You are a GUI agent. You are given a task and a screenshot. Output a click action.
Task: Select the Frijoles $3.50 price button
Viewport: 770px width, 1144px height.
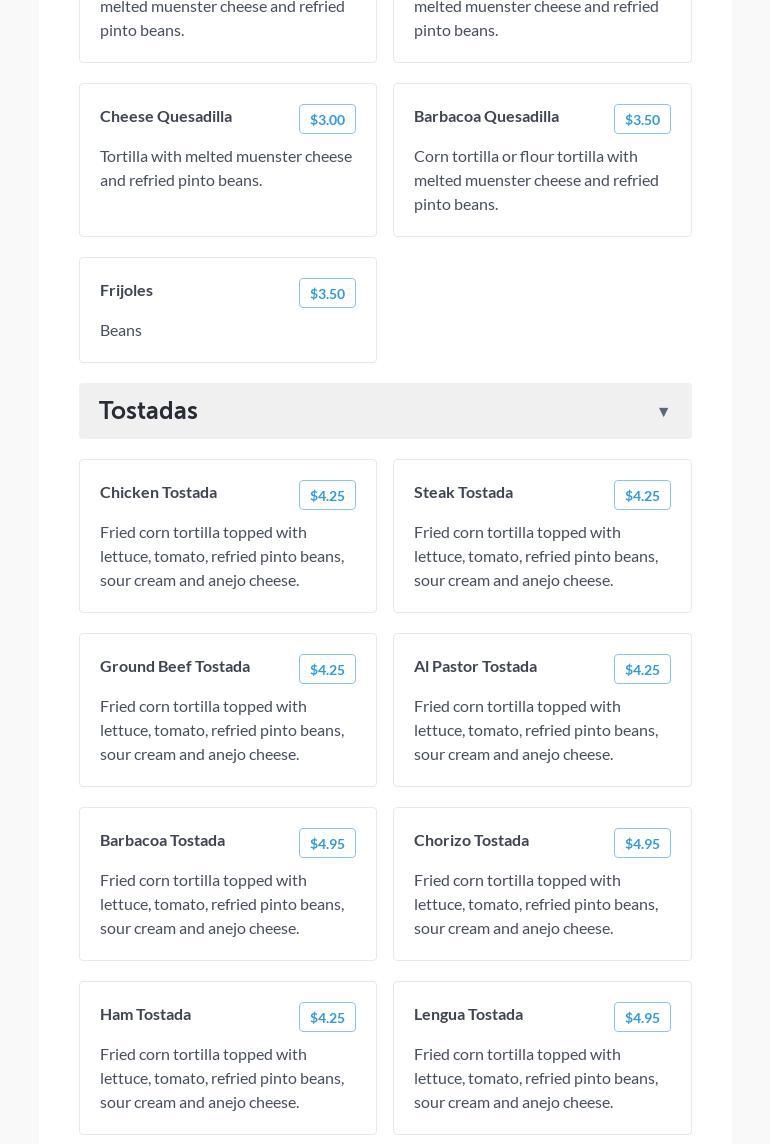click(327, 294)
